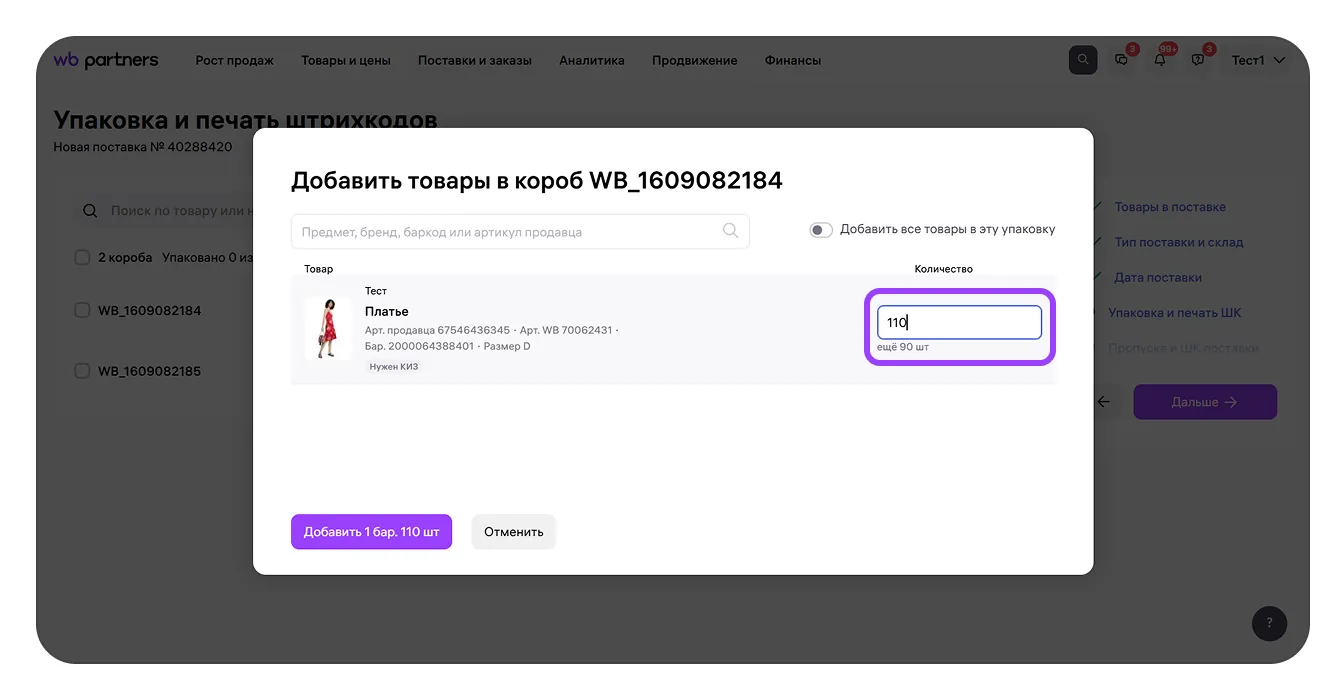The width and height of the screenshot is (1344, 700).
Task: Go to the Дата поставки step
Action: [x=1158, y=277]
